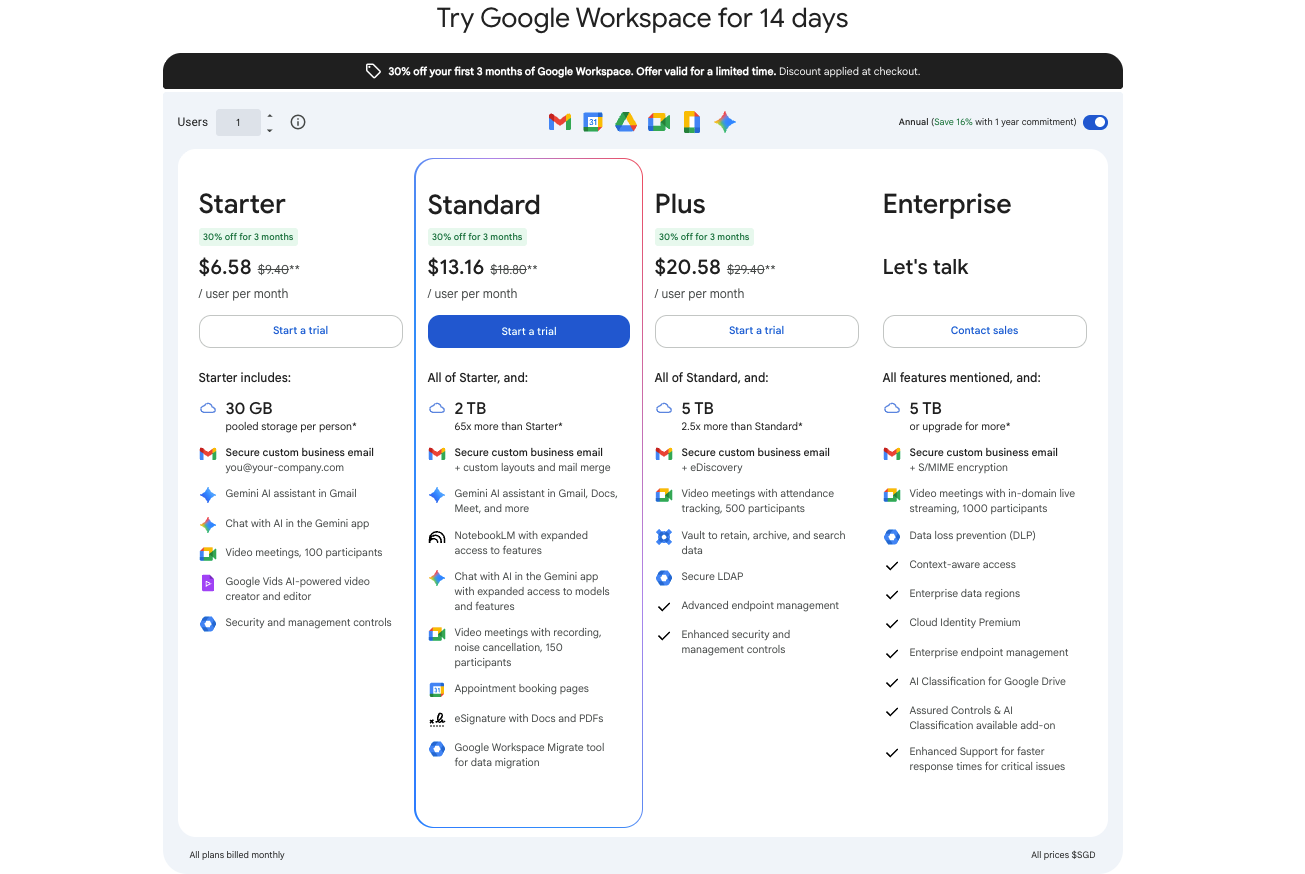Click Data loss prevention icon in Enterprise

(892, 536)
